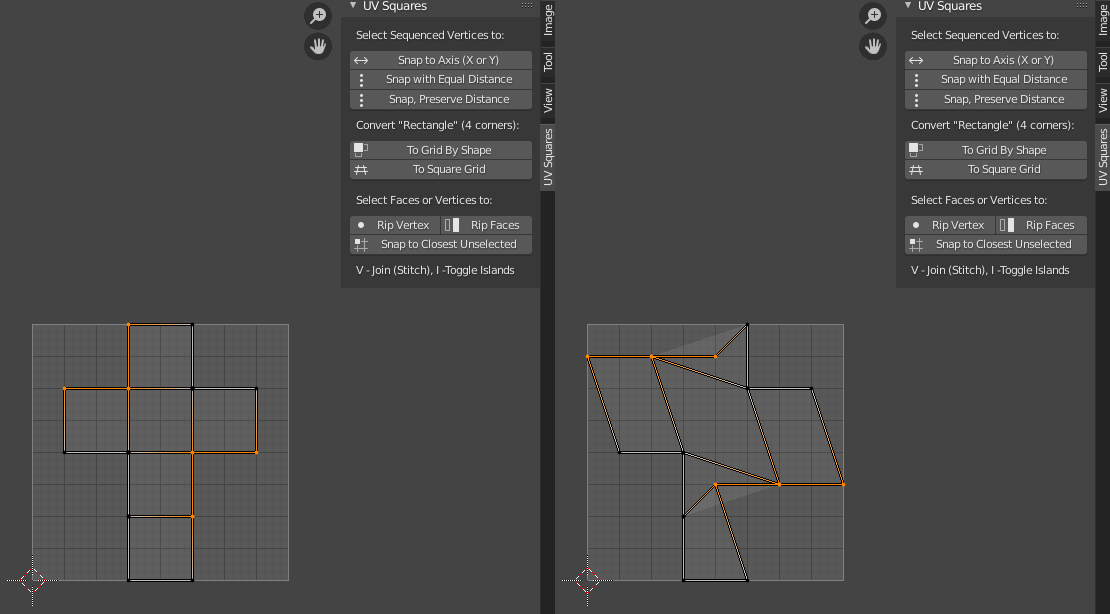
Task: Click Snap, Preserve Distance in left panel
Action: click(x=441, y=99)
